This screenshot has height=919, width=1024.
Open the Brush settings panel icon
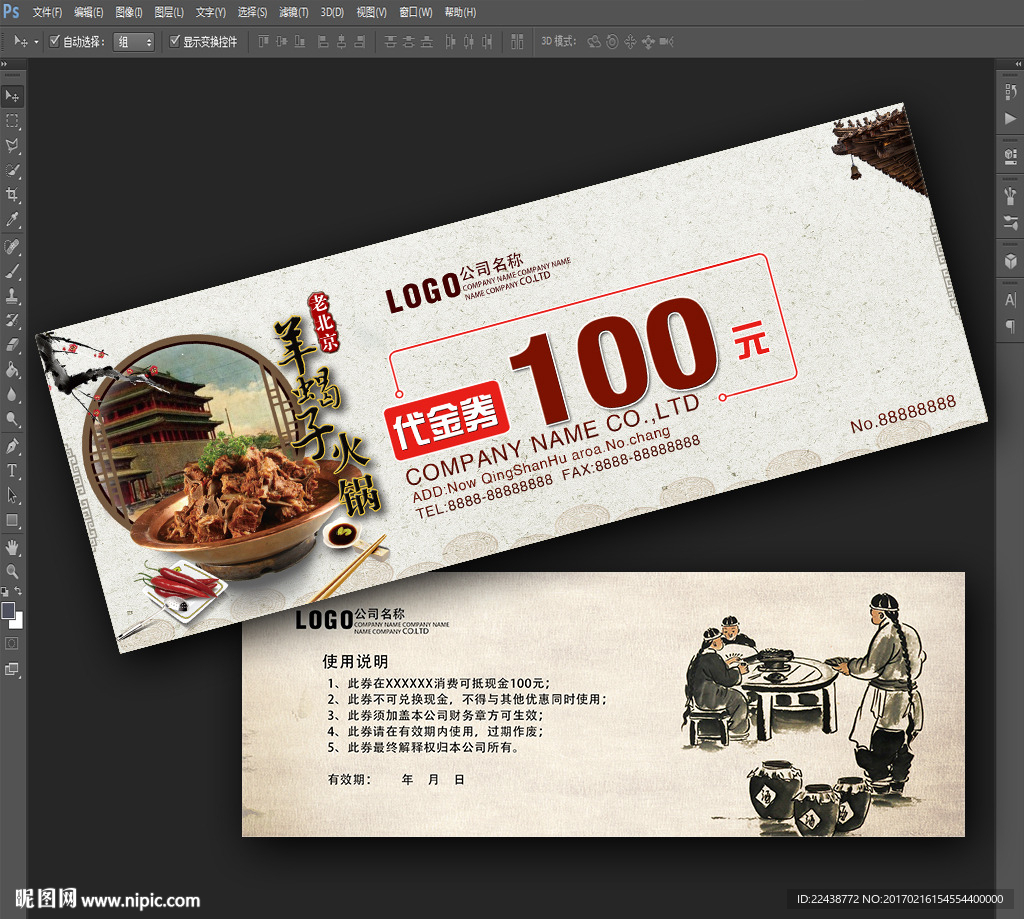pyautogui.click(x=1010, y=195)
